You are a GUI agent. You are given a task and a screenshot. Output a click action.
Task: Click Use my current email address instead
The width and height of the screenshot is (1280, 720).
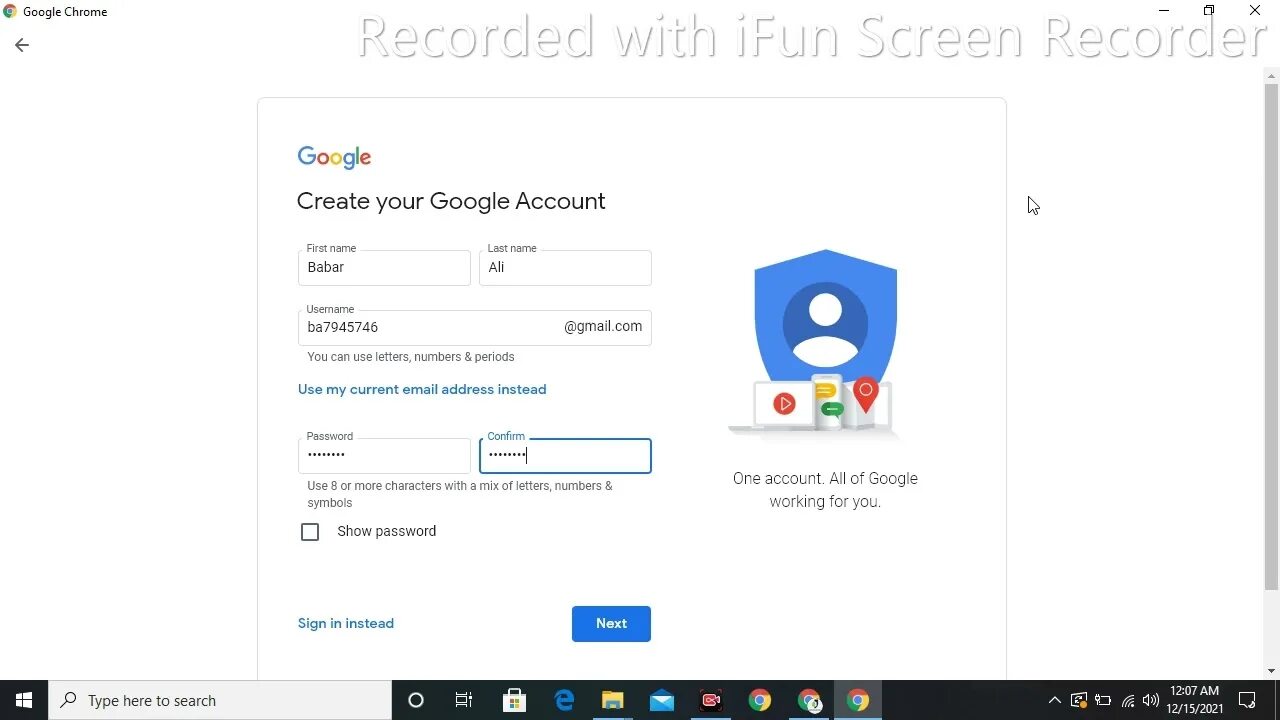pyautogui.click(x=422, y=389)
